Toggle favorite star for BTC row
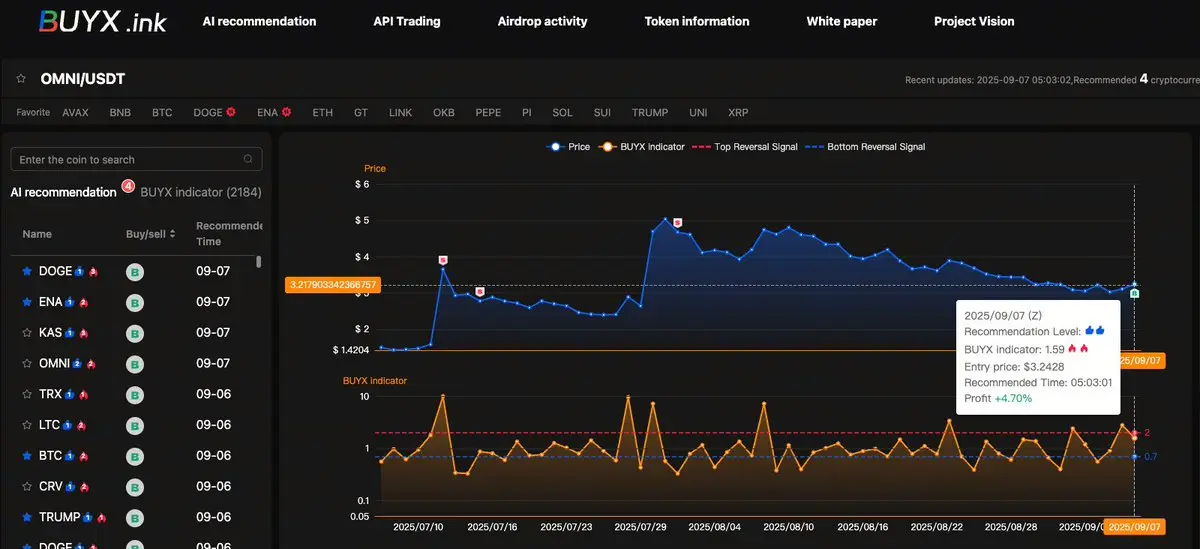Screen dimensions: 1200x549 coord(27,456)
